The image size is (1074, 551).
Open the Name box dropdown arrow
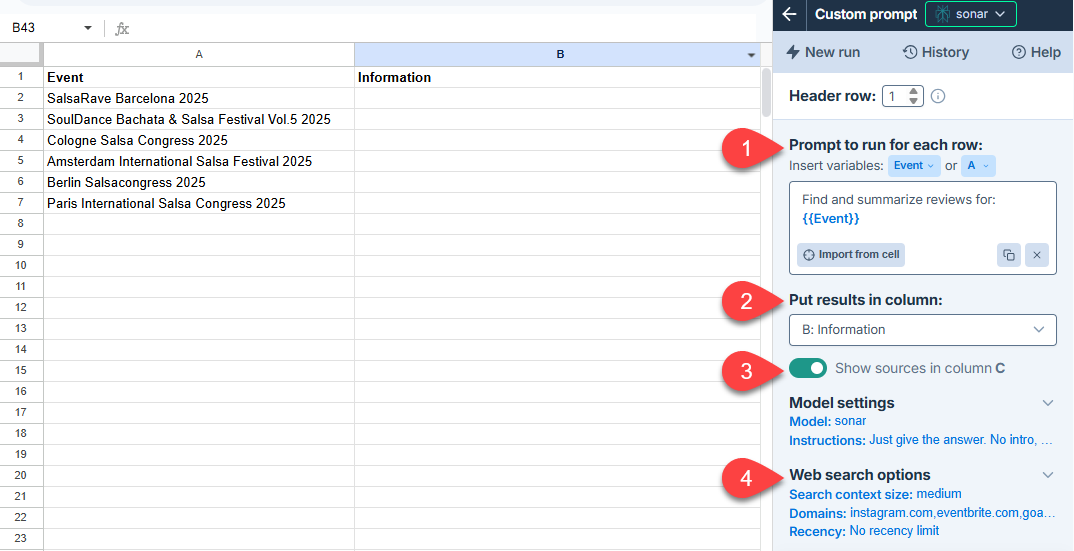coord(88,28)
